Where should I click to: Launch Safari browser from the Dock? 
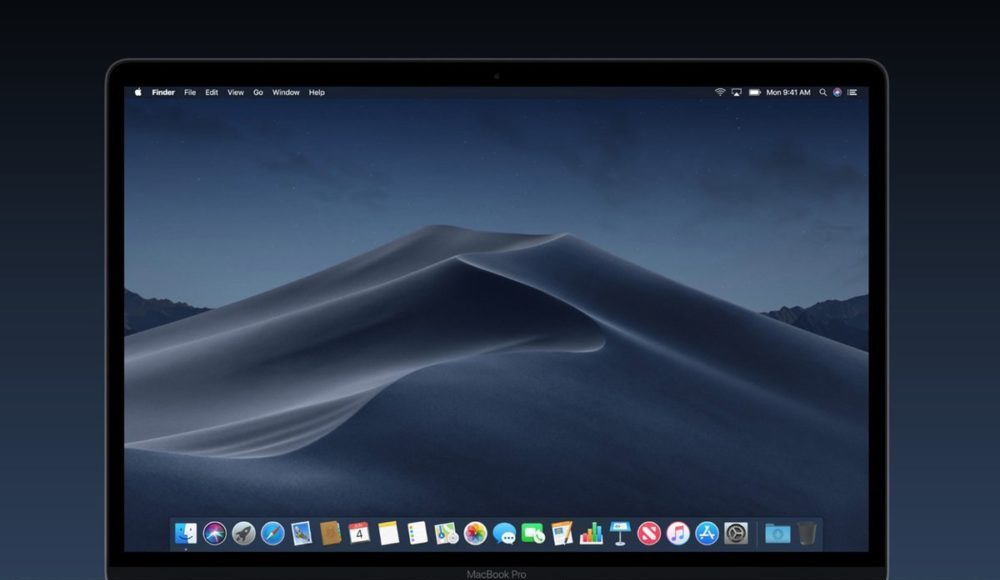click(272, 533)
